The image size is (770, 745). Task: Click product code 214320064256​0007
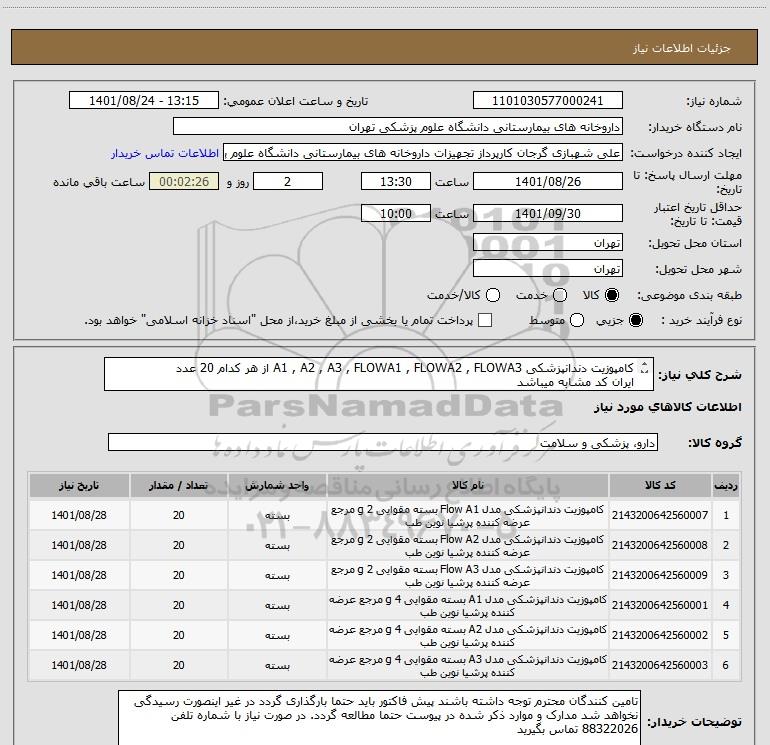(660, 515)
